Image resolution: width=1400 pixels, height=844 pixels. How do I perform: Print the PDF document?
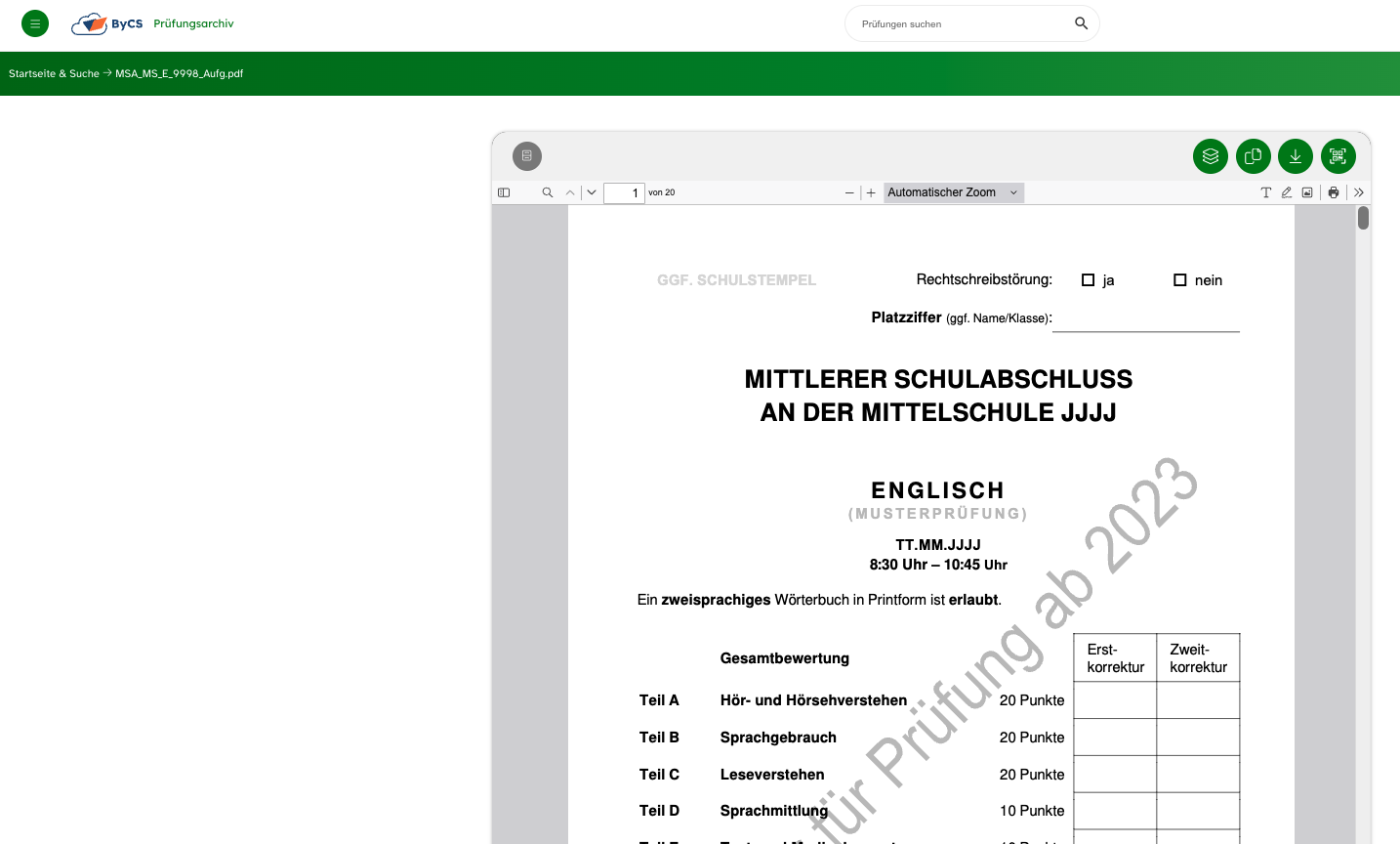pos(1334,192)
